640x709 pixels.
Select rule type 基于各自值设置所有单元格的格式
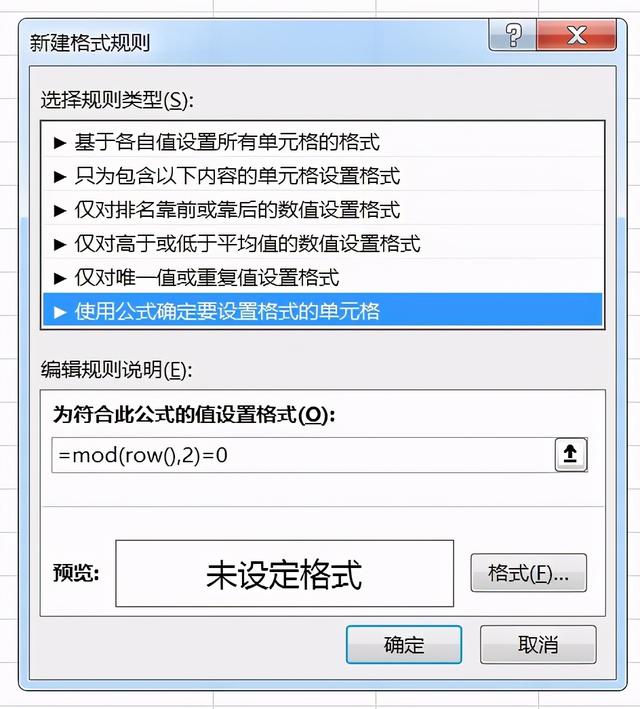[323, 142]
